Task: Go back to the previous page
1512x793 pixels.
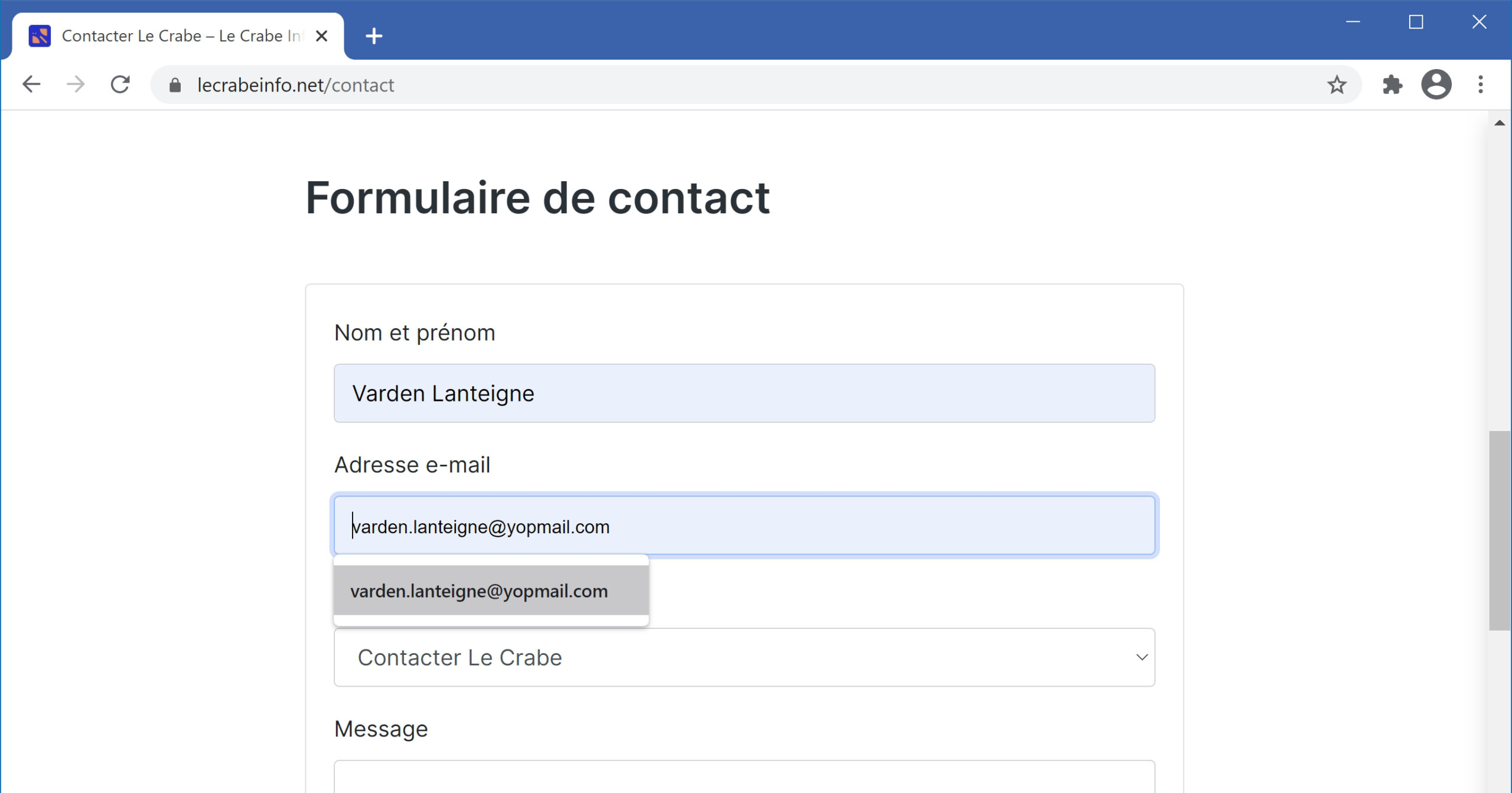Action: (31, 84)
